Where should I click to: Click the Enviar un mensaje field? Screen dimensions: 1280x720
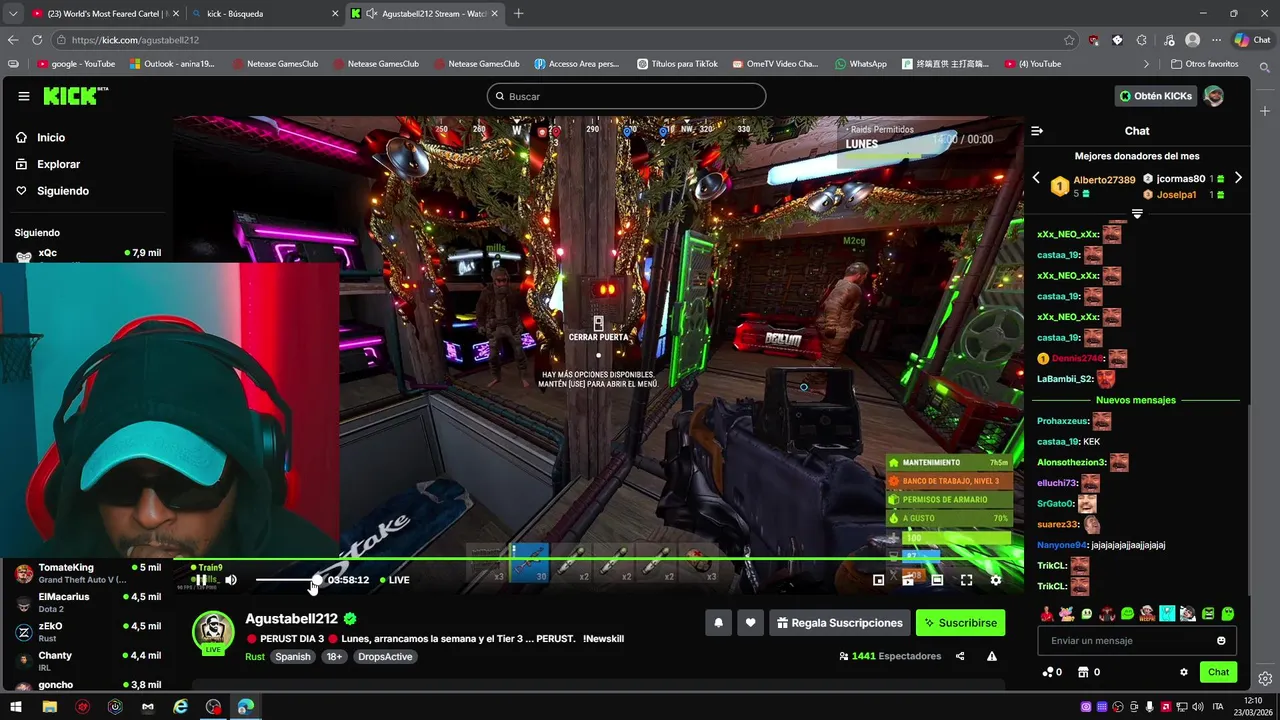1137,641
